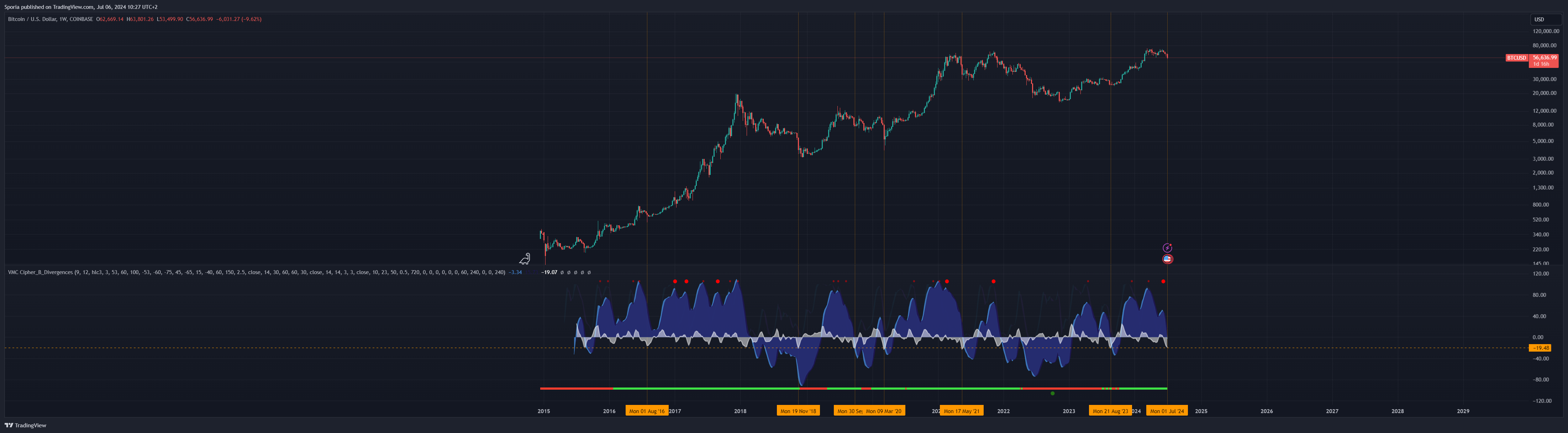Click the 1d 16h countdown label
The image size is (1568, 433).
point(1541,64)
